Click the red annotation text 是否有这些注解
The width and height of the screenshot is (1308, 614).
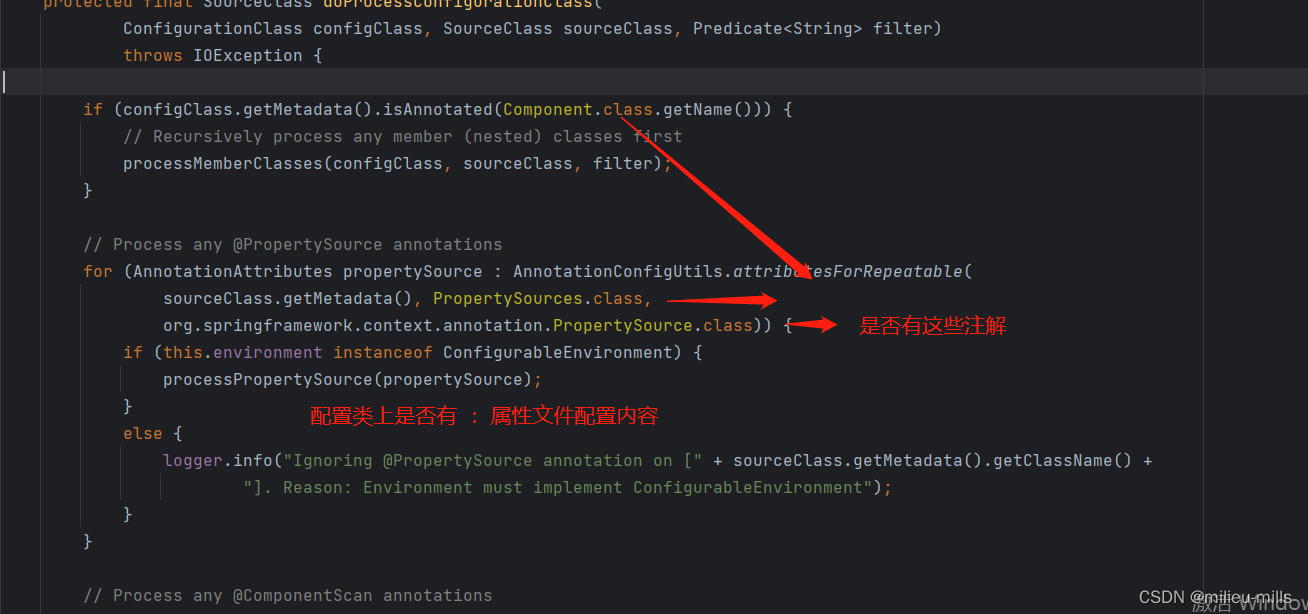click(x=932, y=326)
